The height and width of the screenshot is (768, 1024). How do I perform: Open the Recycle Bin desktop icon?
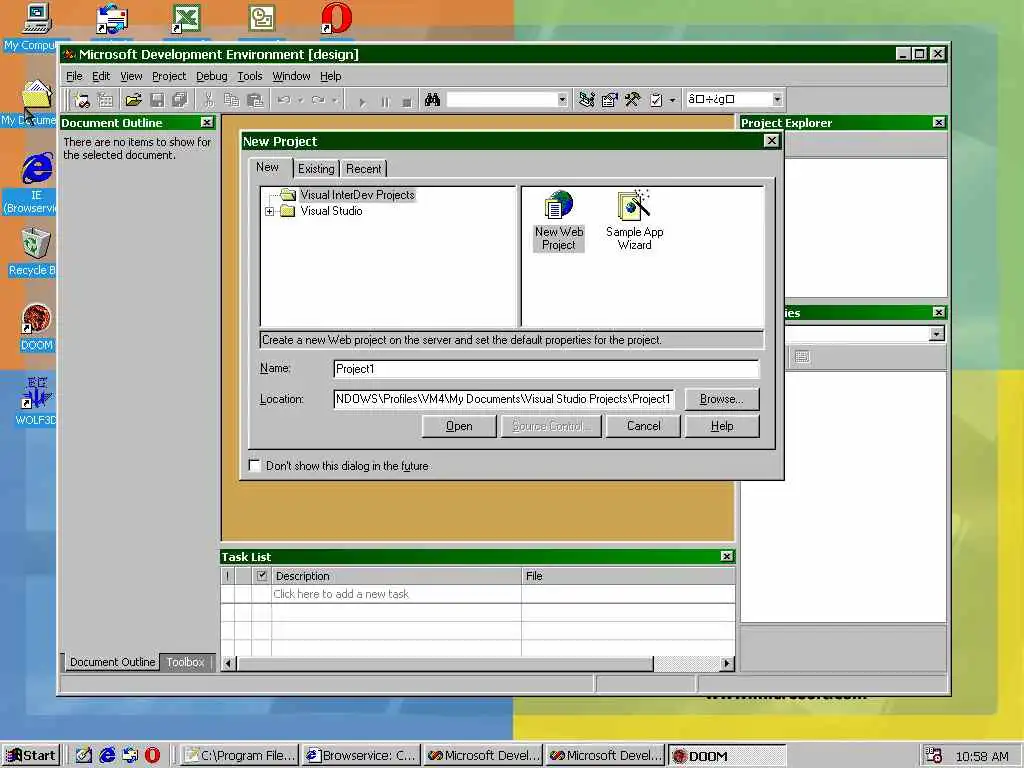[x=33, y=252]
